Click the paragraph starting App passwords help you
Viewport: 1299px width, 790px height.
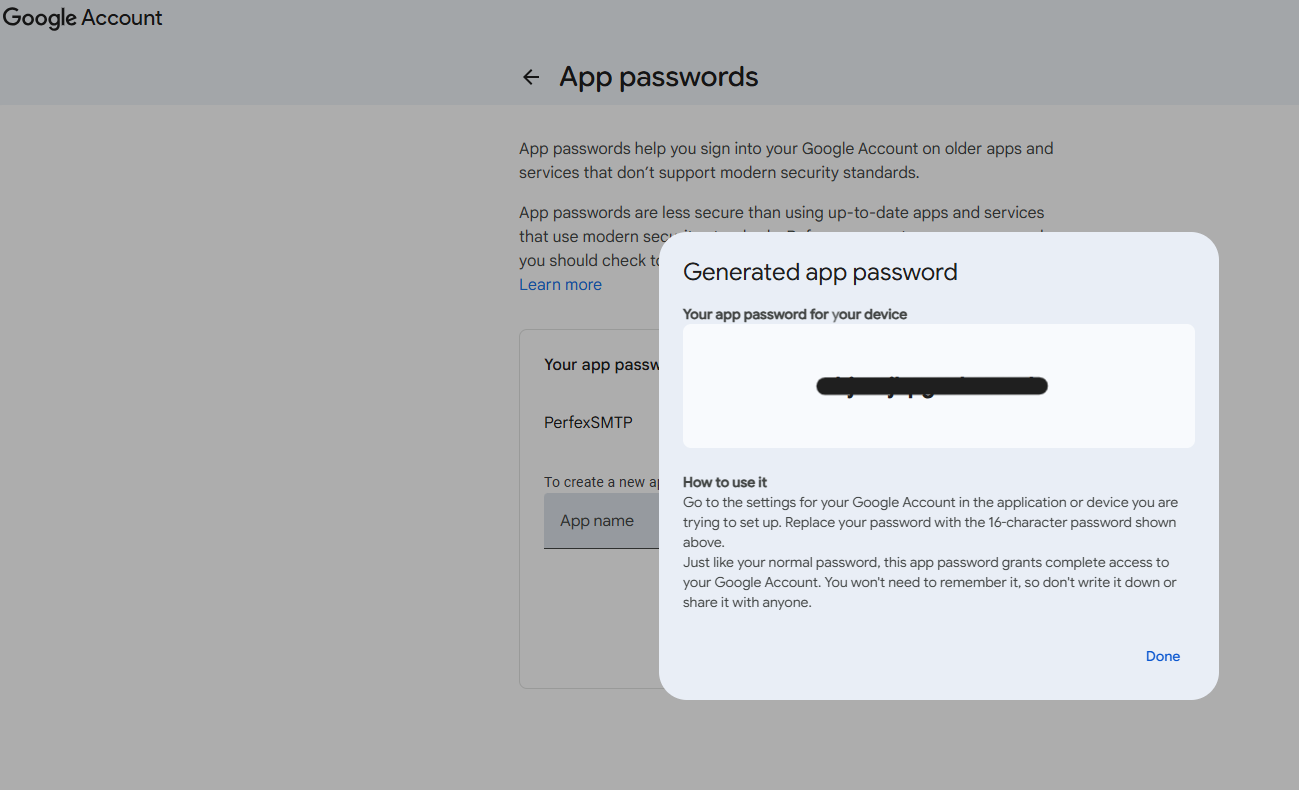785,160
